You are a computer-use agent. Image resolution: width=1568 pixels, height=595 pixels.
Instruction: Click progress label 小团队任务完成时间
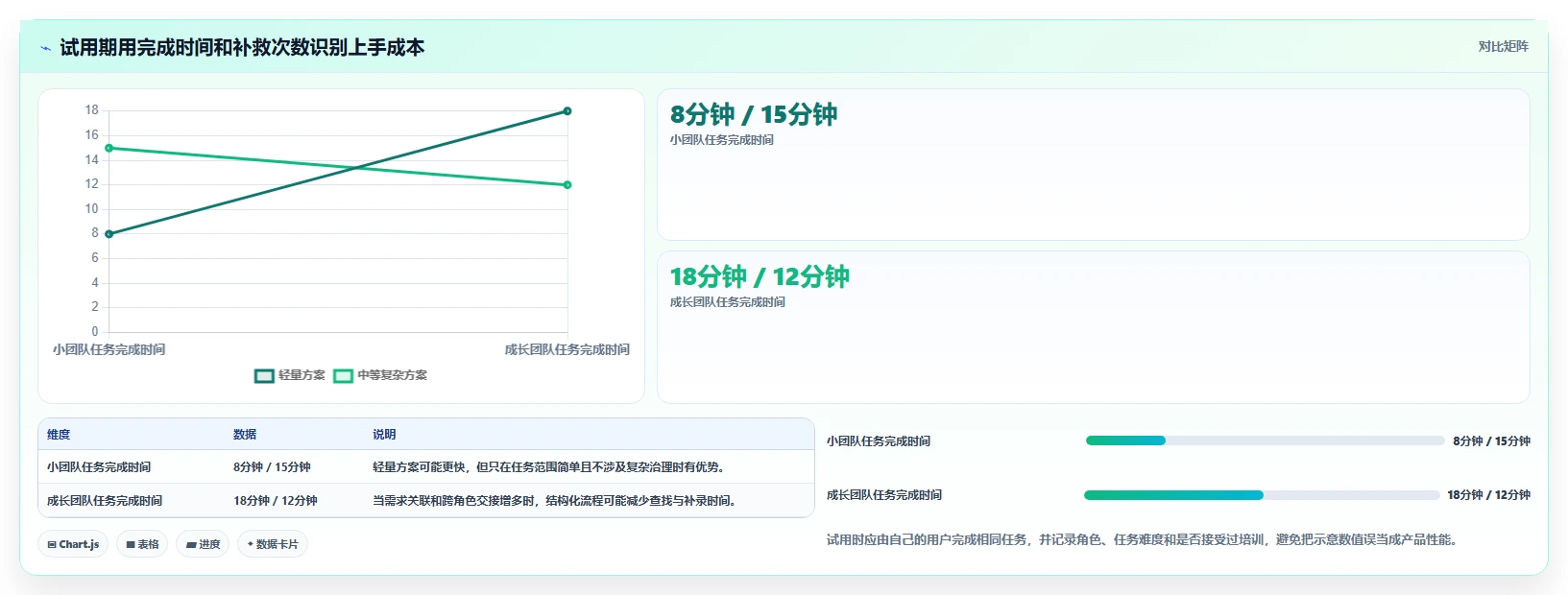[879, 441]
